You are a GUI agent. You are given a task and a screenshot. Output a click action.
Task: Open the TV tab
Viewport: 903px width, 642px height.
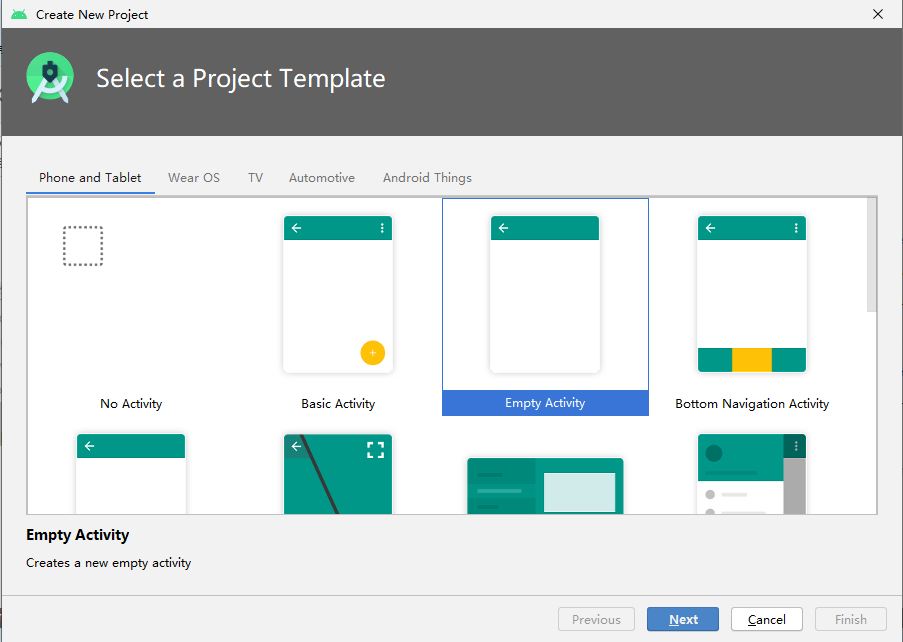coord(256,178)
